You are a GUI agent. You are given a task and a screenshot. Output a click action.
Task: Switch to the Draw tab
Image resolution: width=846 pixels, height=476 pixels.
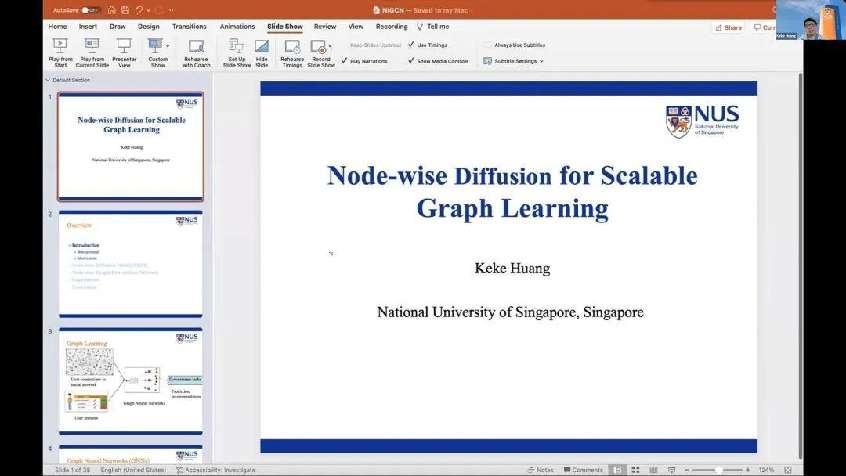(x=117, y=26)
